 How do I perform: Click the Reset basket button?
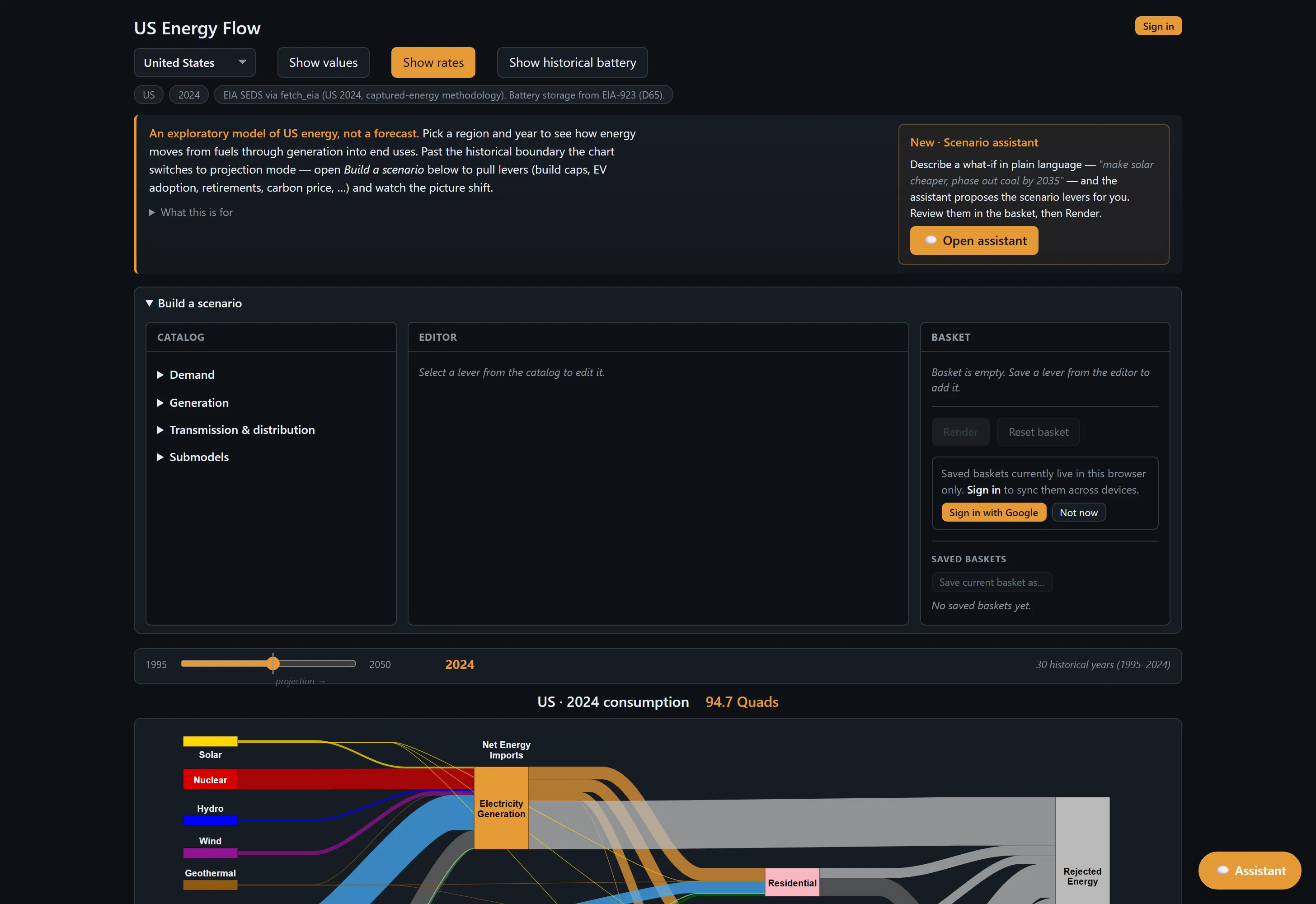point(1038,432)
